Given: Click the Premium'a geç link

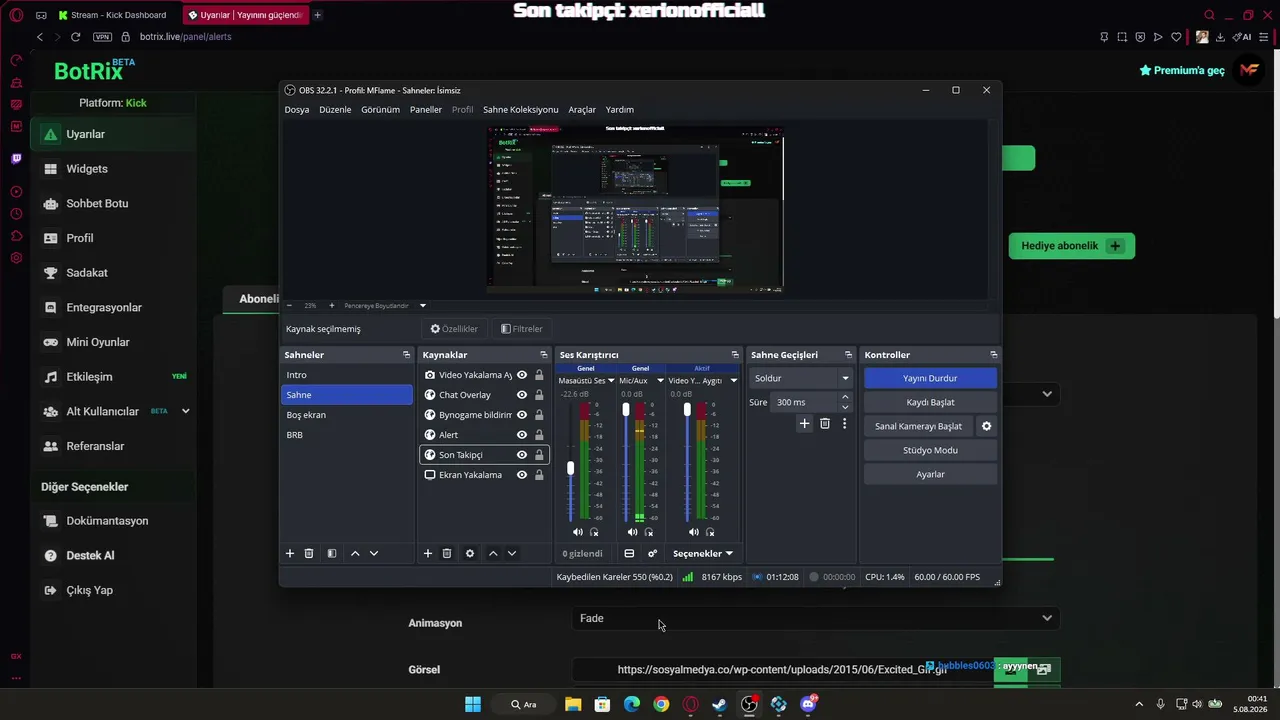Looking at the screenshot, I should pos(1182,71).
